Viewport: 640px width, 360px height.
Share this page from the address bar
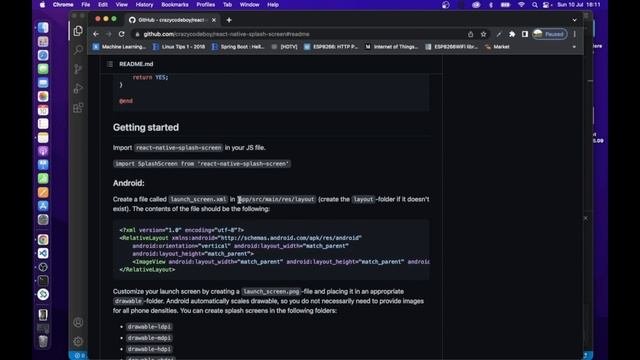coord(471,34)
